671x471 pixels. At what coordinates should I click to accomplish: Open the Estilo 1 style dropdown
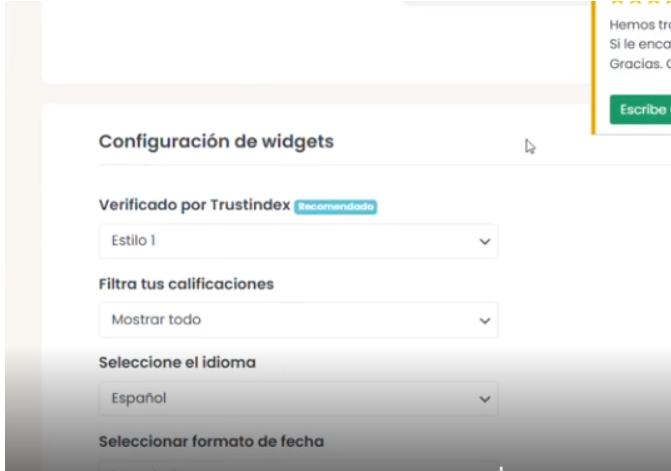tap(298, 242)
